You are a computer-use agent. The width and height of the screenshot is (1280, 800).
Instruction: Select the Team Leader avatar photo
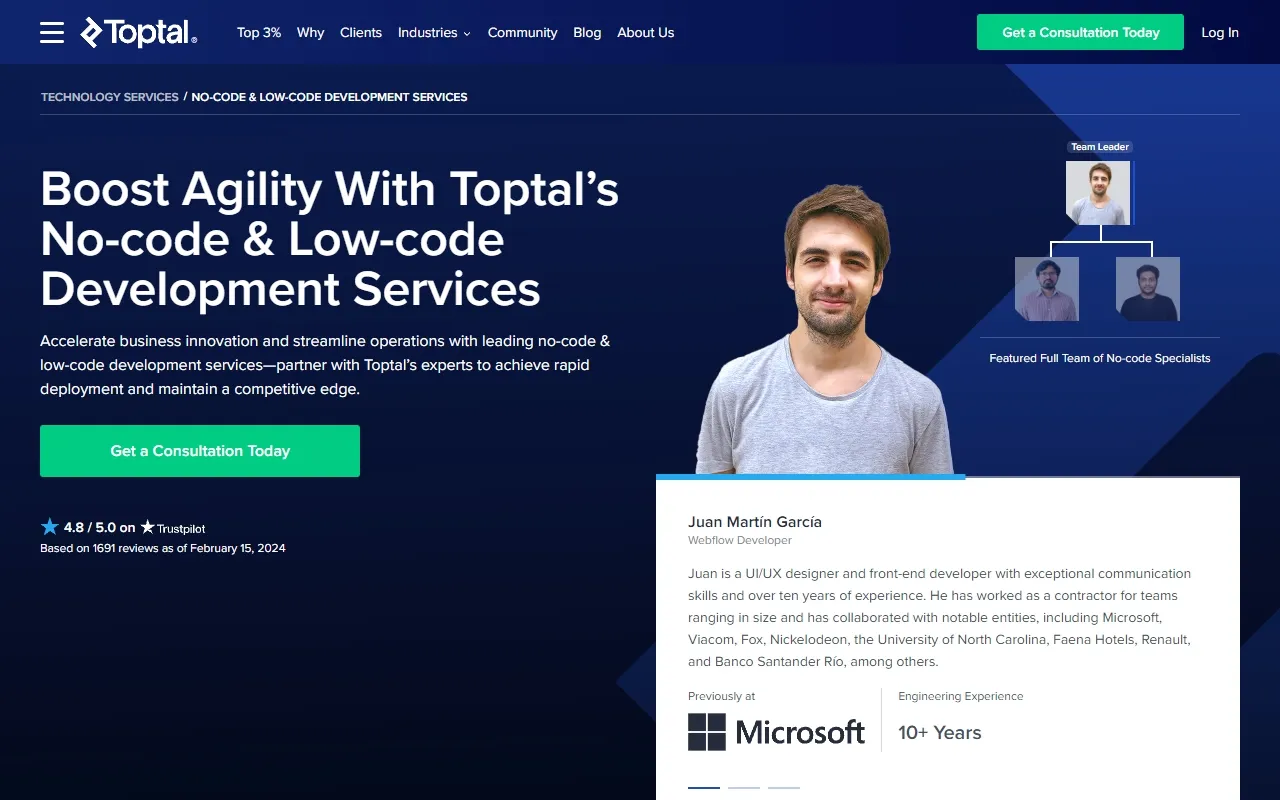(1099, 192)
